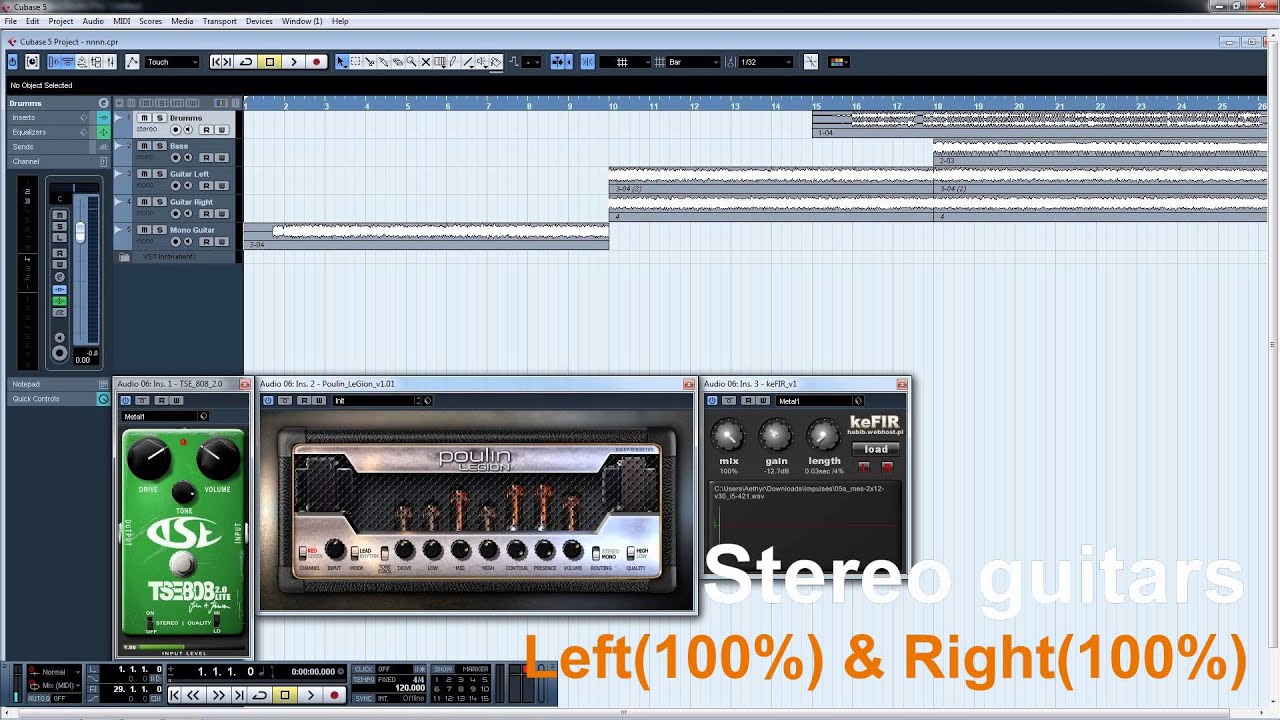
Task: Toggle Constrain Delay Compensation button
Action: (x=32, y=62)
